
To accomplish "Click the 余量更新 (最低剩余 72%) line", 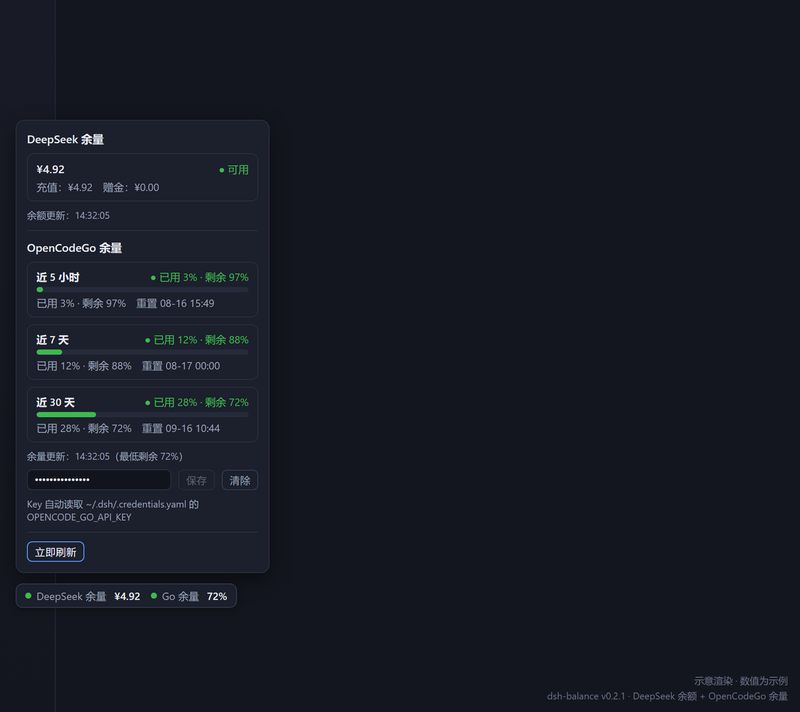I will pos(105,456).
